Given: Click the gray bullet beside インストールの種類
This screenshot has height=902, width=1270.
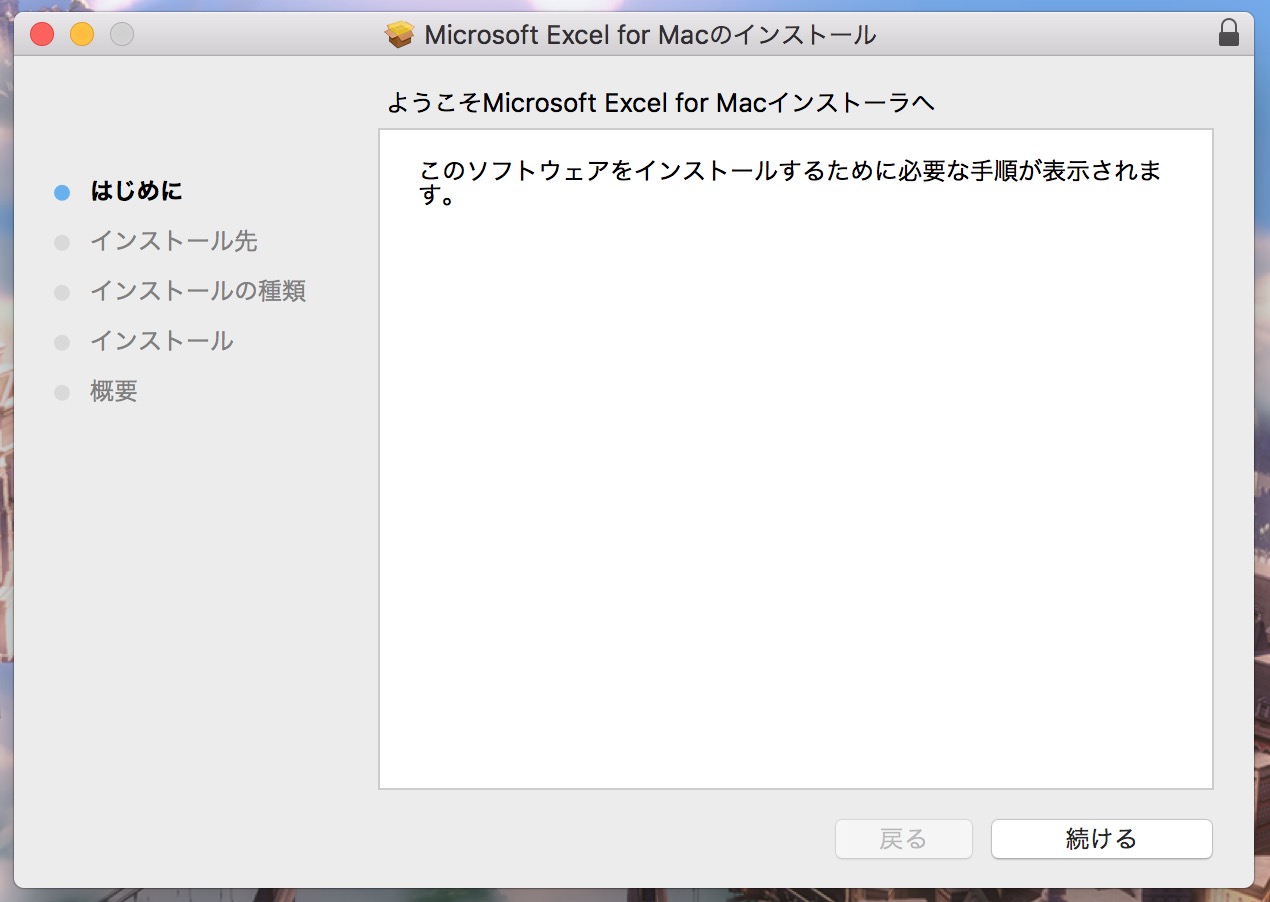Looking at the screenshot, I should click(x=62, y=292).
